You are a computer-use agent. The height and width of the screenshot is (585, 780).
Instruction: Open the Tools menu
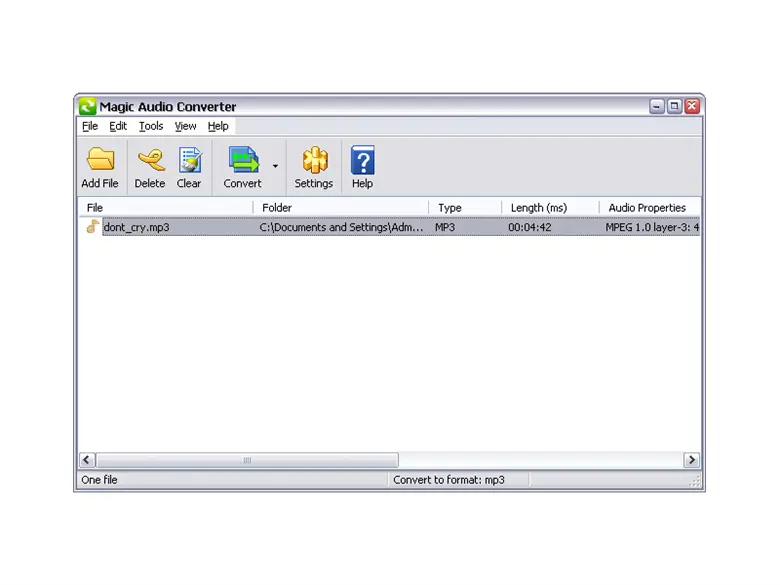point(151,126)
